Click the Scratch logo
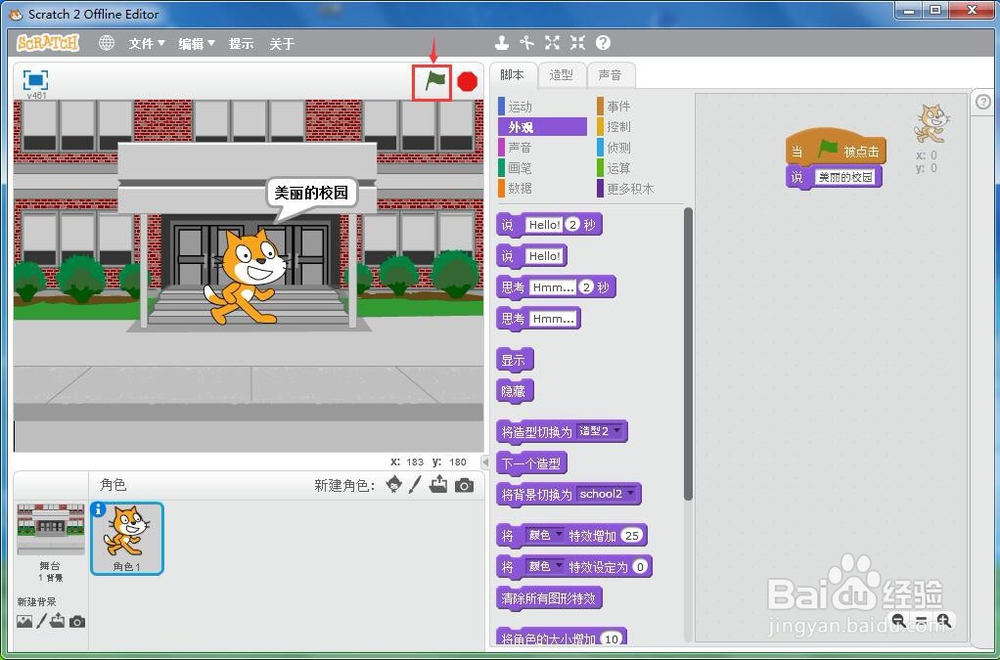Image resolution: width=1000 pixels, height=660 pixels. pyautogui.click(x=48, y=43)
